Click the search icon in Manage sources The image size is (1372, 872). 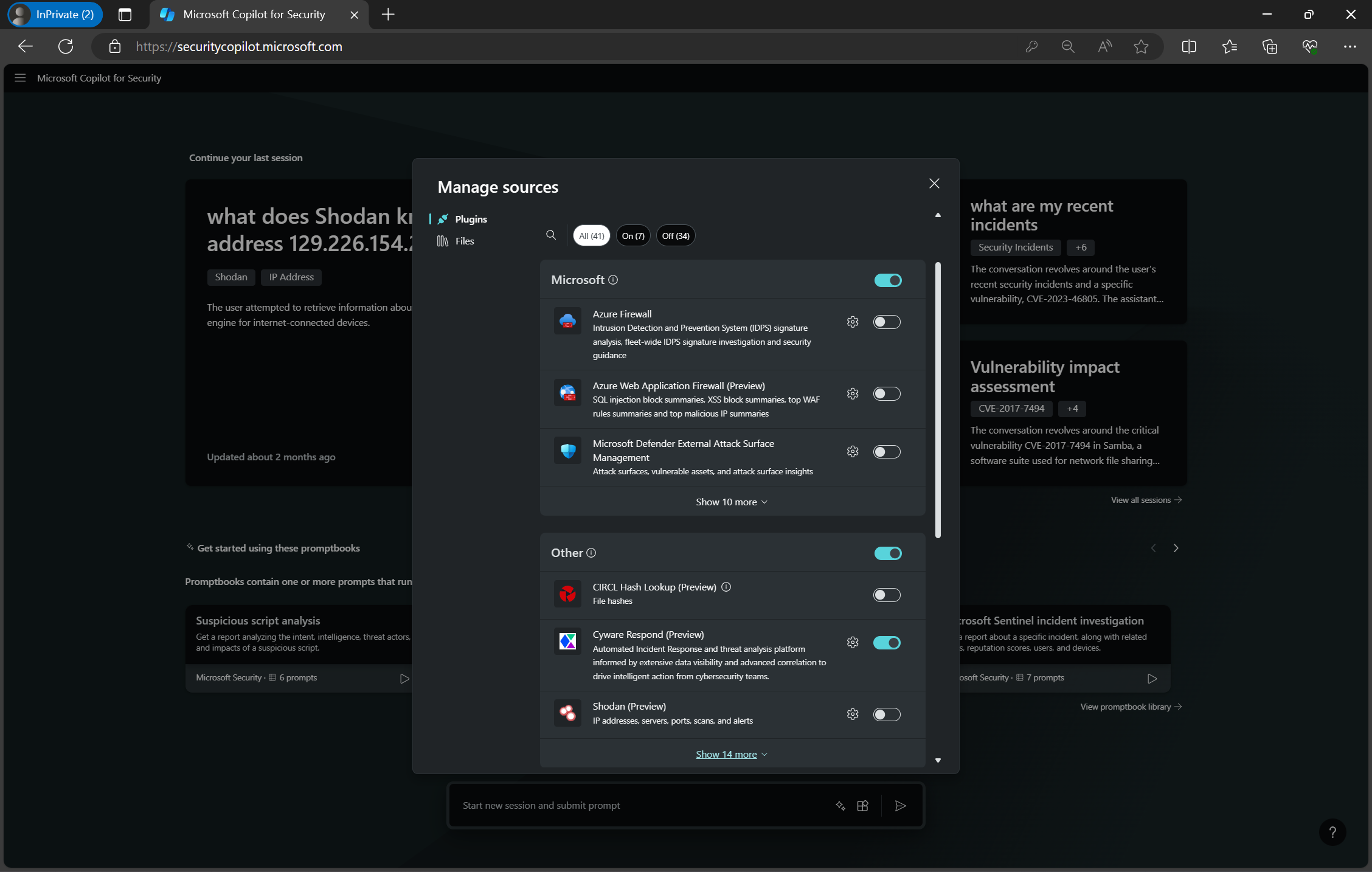(x=551, y=235)
